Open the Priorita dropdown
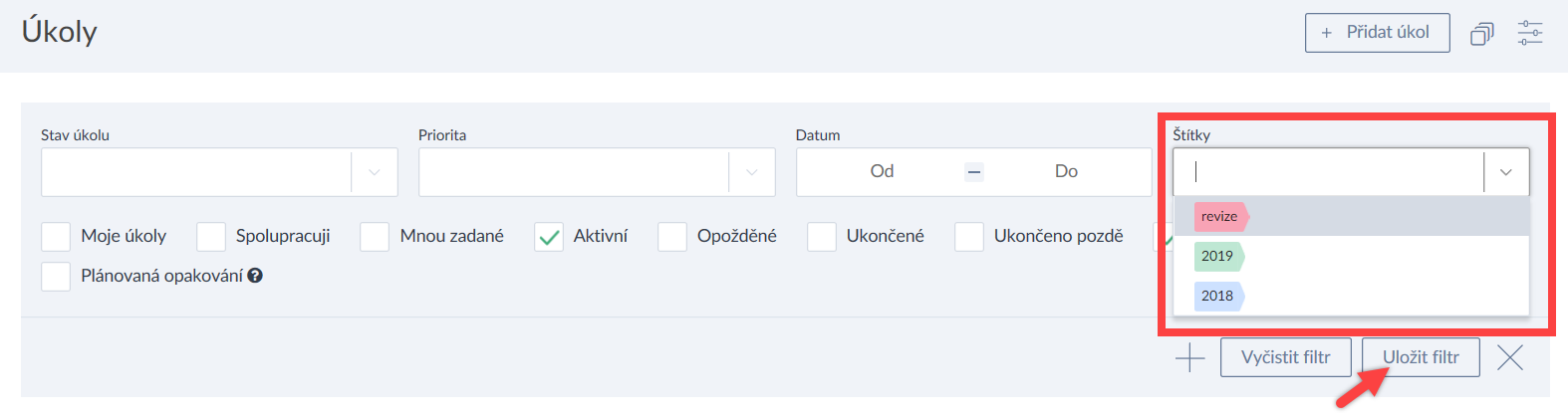The image size is (1568, 419). point(752,172)
